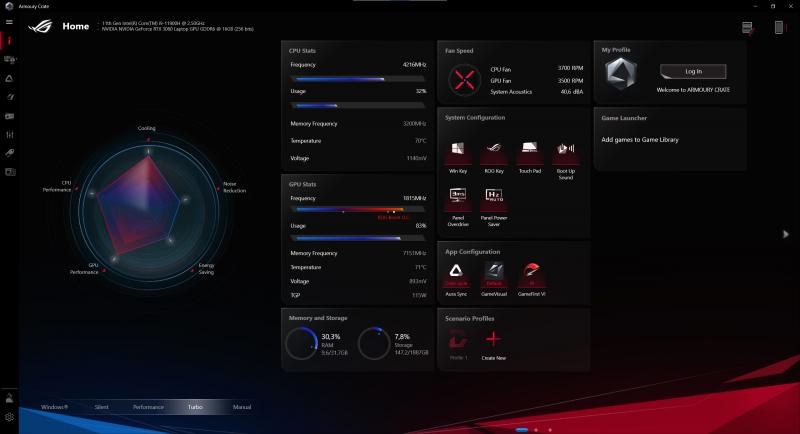Click the Armoury Crate title bar app icon
Image resolution: width=800 pixels, height=434 pixels.
point(9,6)
